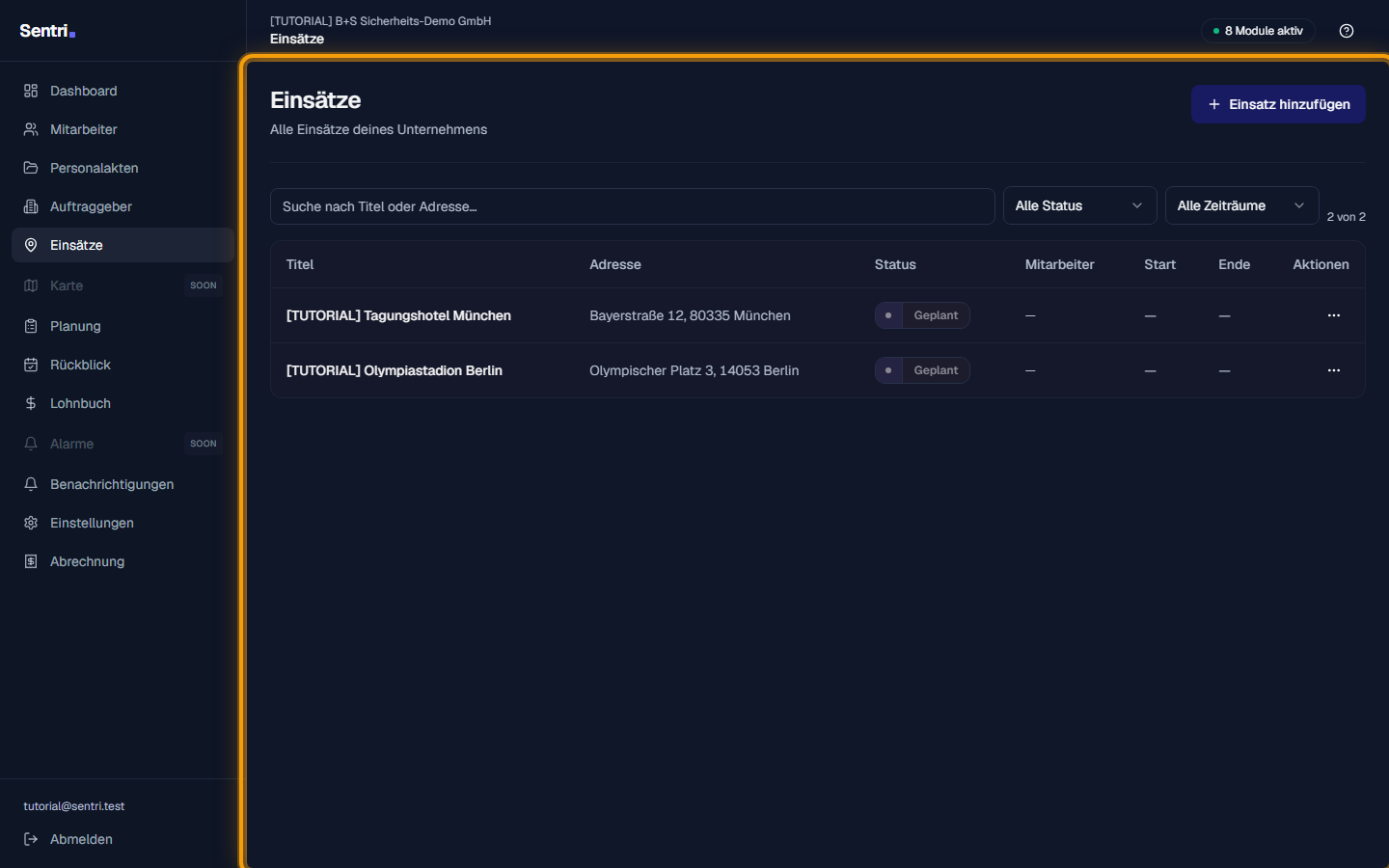Click the Auftraggeber building icon
The width and height of the screenshot is (1389, 868).
pyautogui.click(x=31, y=206)
